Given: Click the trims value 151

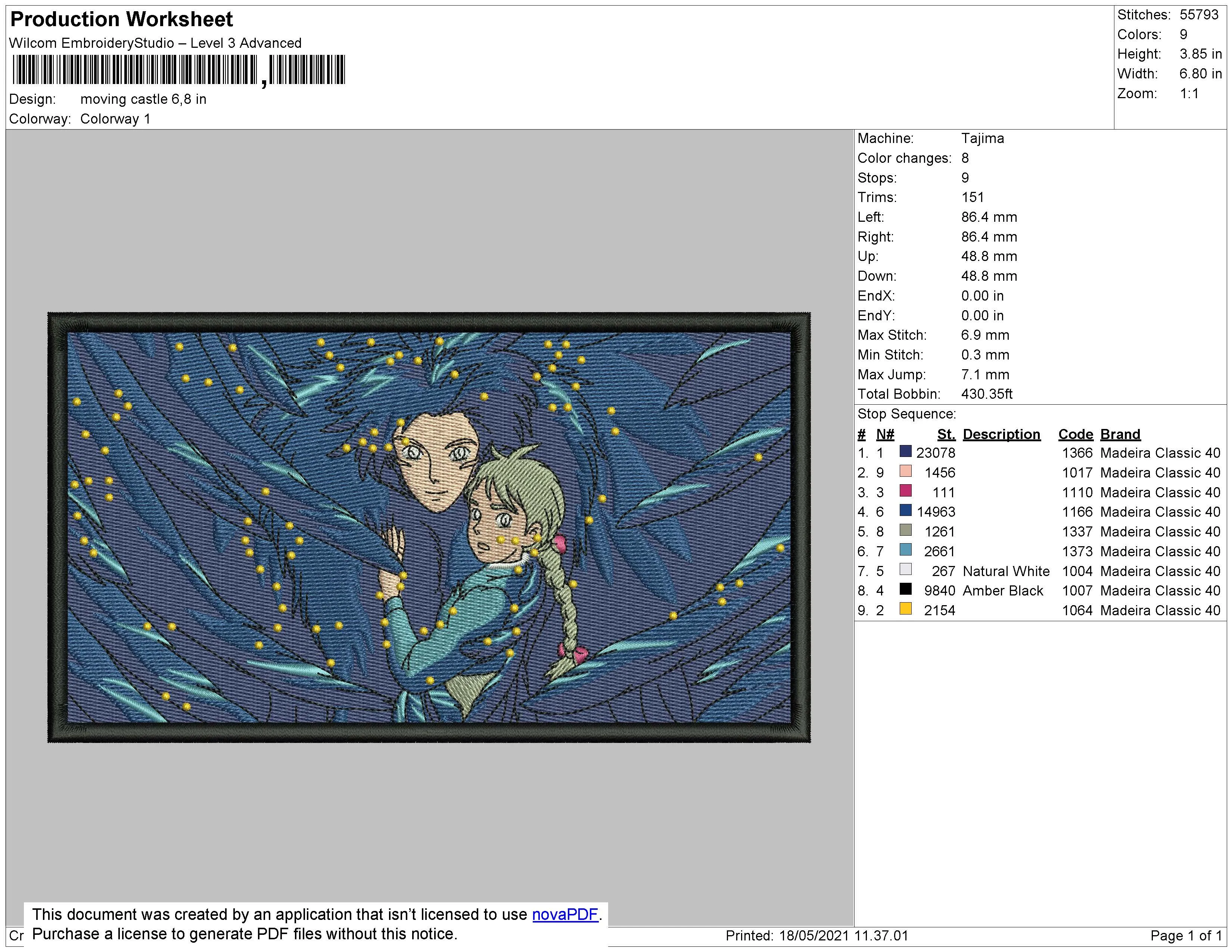Looking at the screenshot, I should [973, 197].
